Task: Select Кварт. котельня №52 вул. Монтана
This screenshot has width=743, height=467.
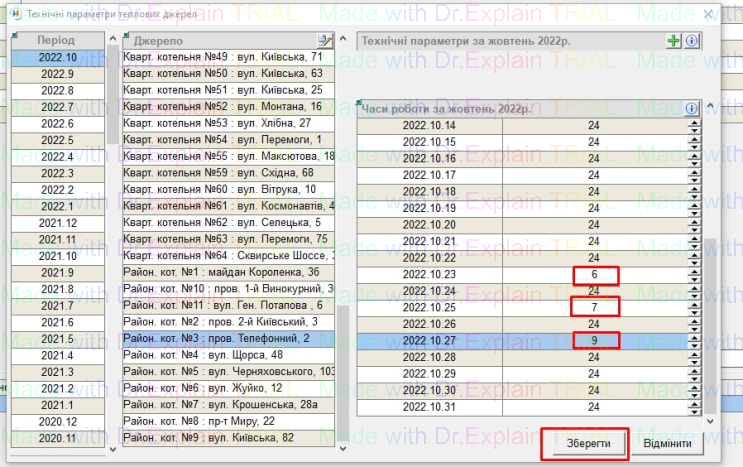Action: (228, 107)
